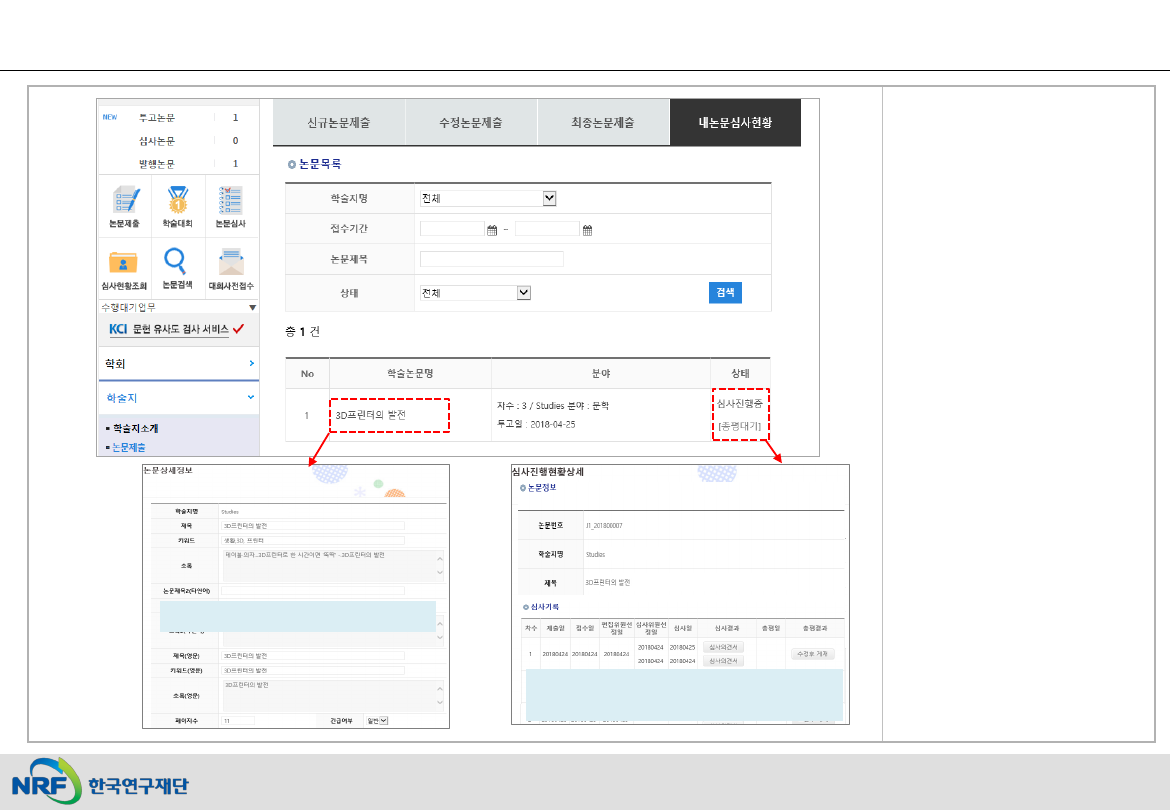Click into the 논문제목 text field
1170x810 pixels.
(491, 259)
